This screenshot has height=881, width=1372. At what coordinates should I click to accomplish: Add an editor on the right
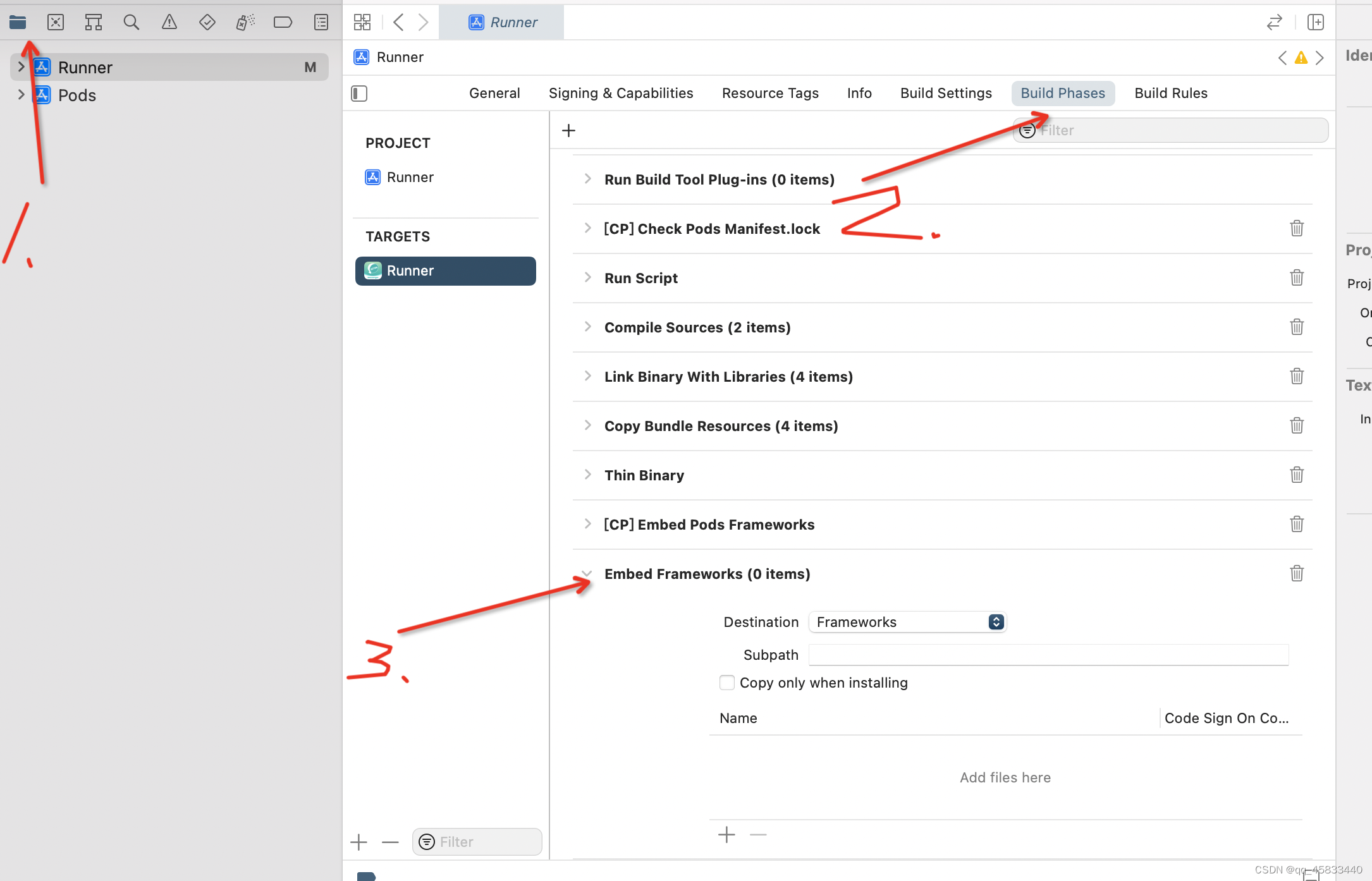(1316, 23)
